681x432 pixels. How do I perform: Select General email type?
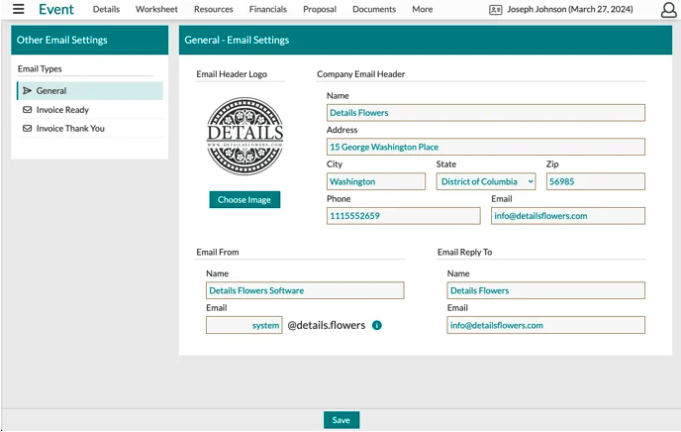(90, 91)
